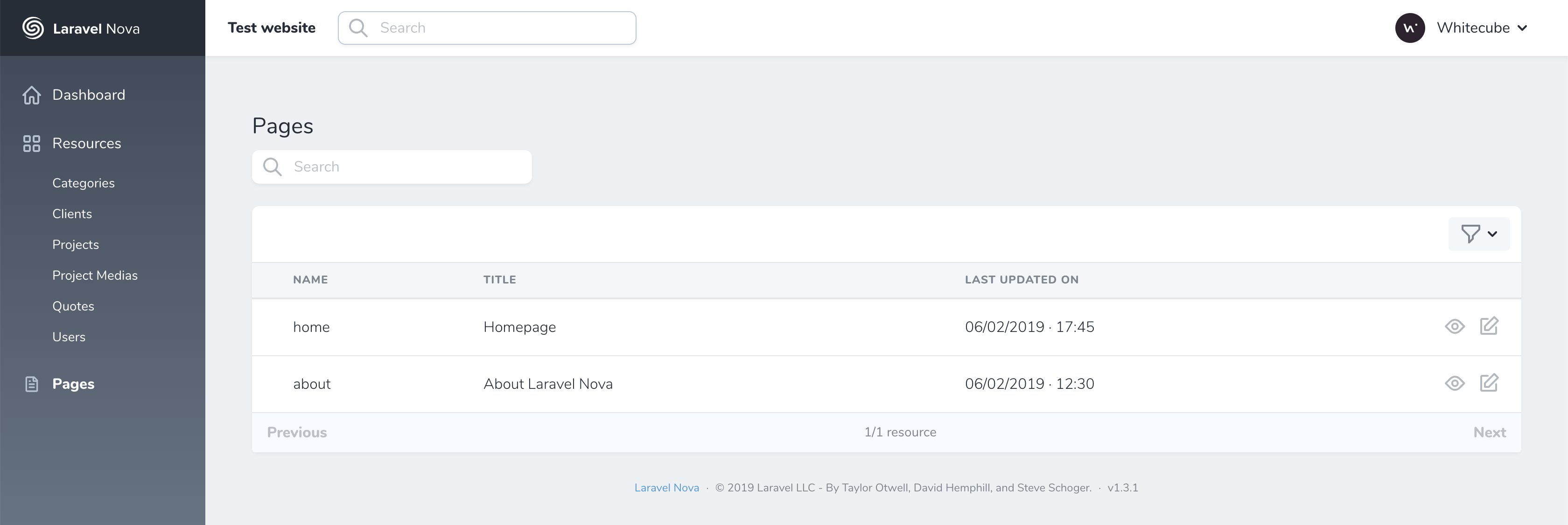Click the Pages document icon in sidebar
1568x525 pixels.
(x=32, y=384)
